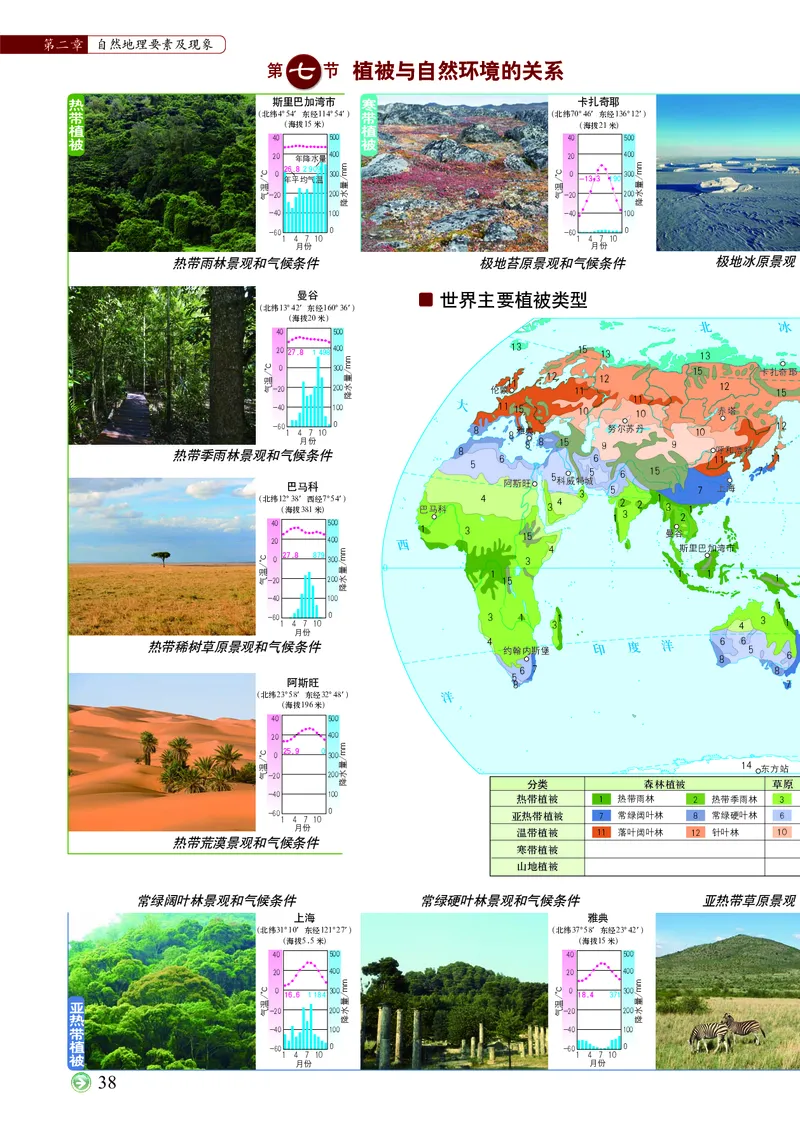
Task: Select the 上海 station title above chart
Action: point(305,918)
